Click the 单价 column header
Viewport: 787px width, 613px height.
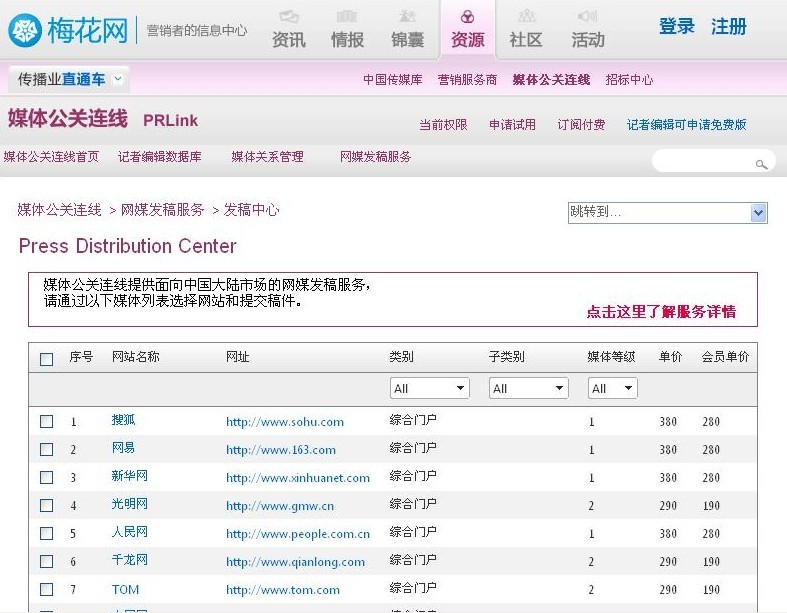tap(671, 357)
